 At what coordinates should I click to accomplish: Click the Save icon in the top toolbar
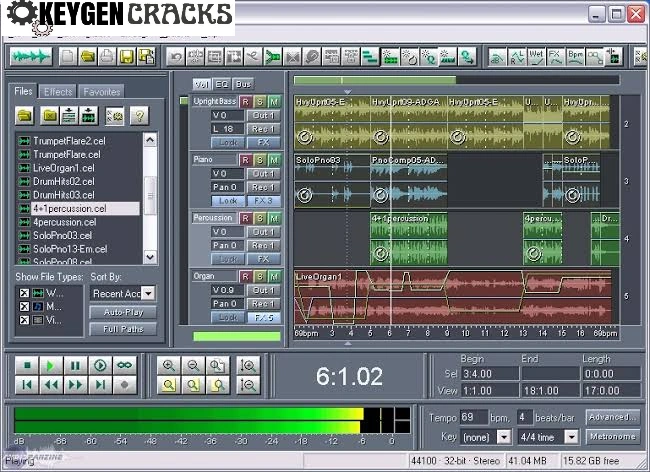[x=127, y=55]
